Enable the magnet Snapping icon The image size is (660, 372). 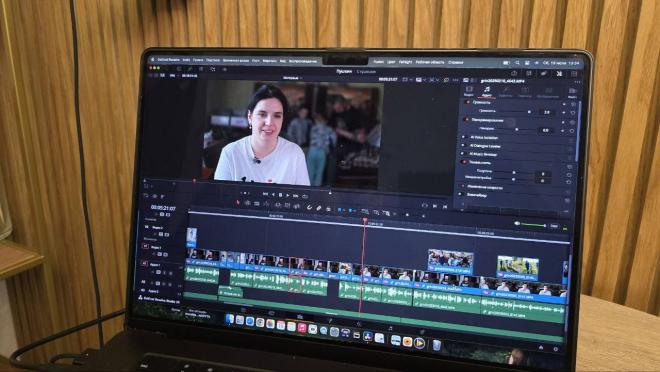point(309,207)
